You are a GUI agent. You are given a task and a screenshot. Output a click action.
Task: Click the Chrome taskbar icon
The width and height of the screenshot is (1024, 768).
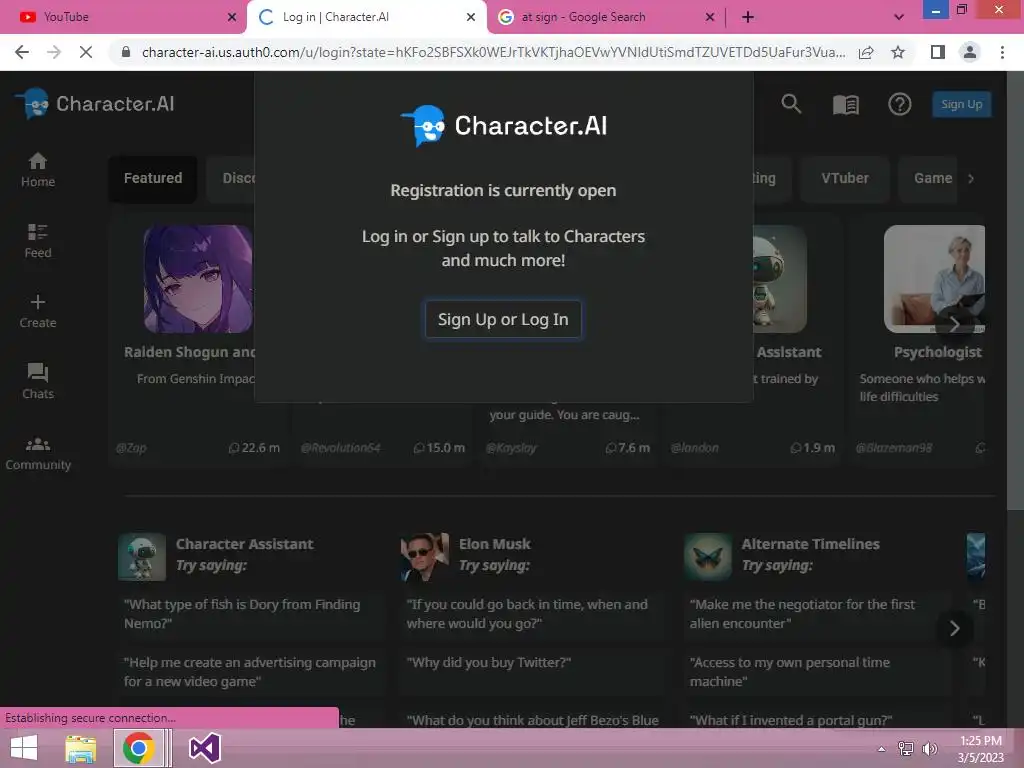tap(138, 748)
